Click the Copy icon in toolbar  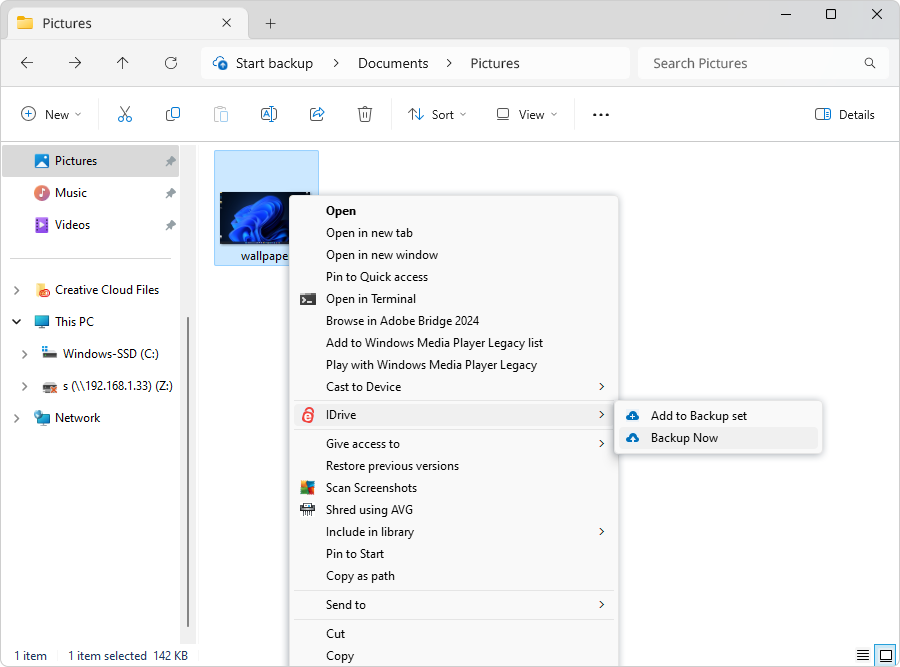tap(173, 115)
